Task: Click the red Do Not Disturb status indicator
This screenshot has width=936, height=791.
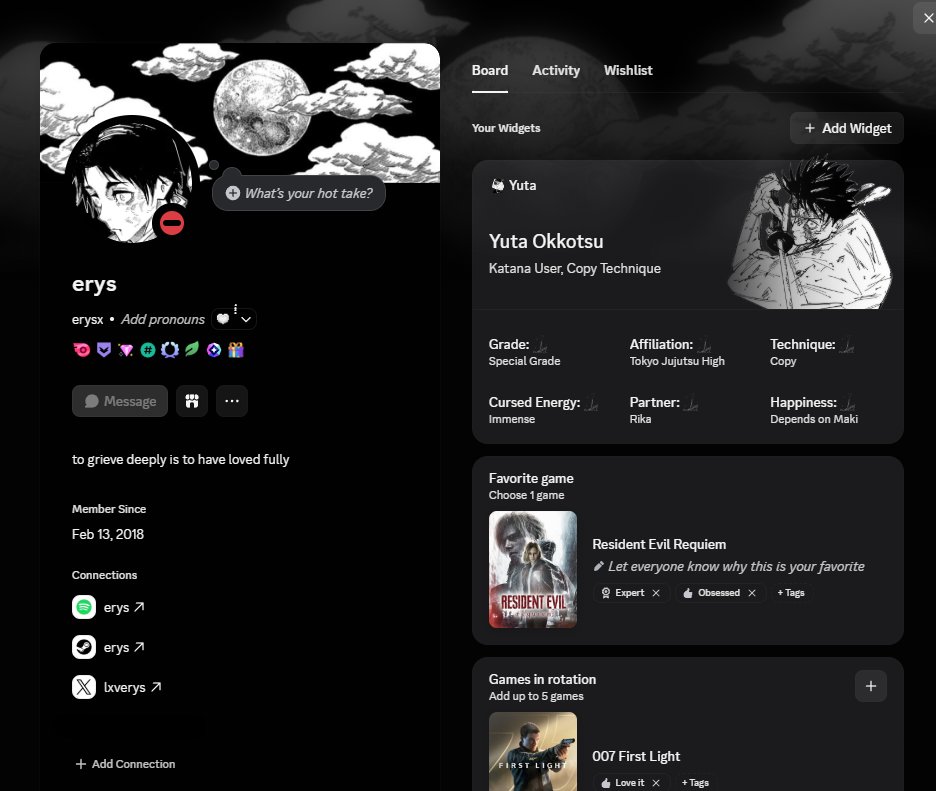Action: [x=171, y=223]
